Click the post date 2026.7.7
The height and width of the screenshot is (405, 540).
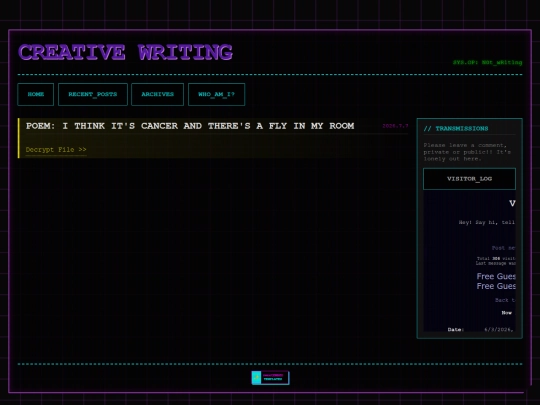point(395,126)
